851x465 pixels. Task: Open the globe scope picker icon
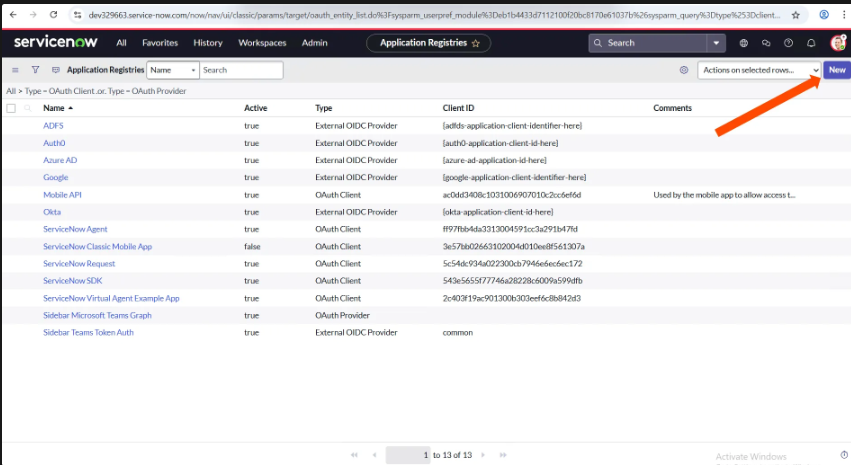point(744,43)
